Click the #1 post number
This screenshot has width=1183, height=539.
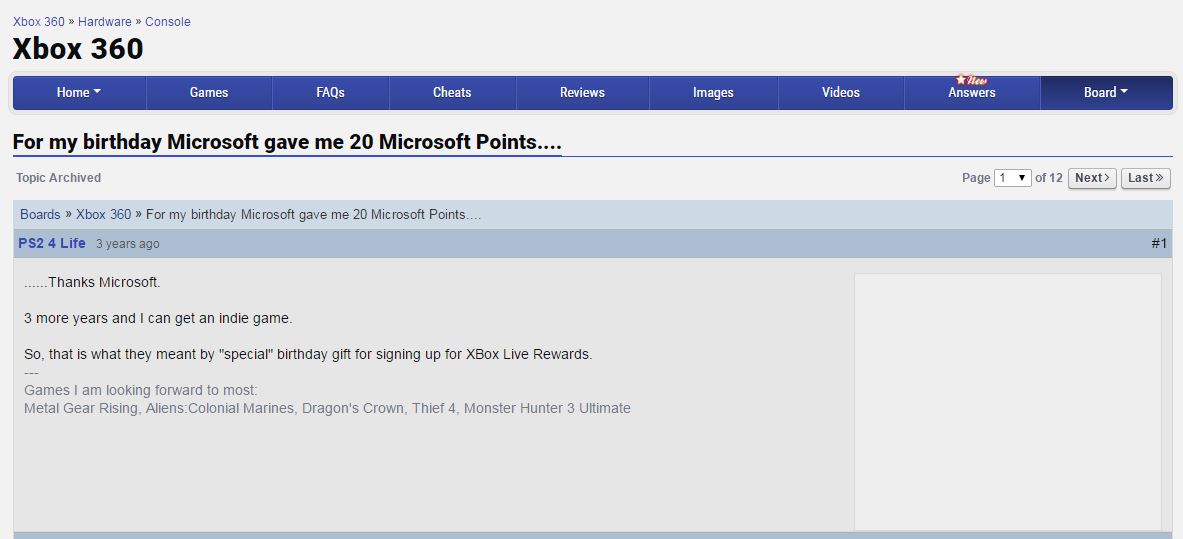[x=1159, y=243]
